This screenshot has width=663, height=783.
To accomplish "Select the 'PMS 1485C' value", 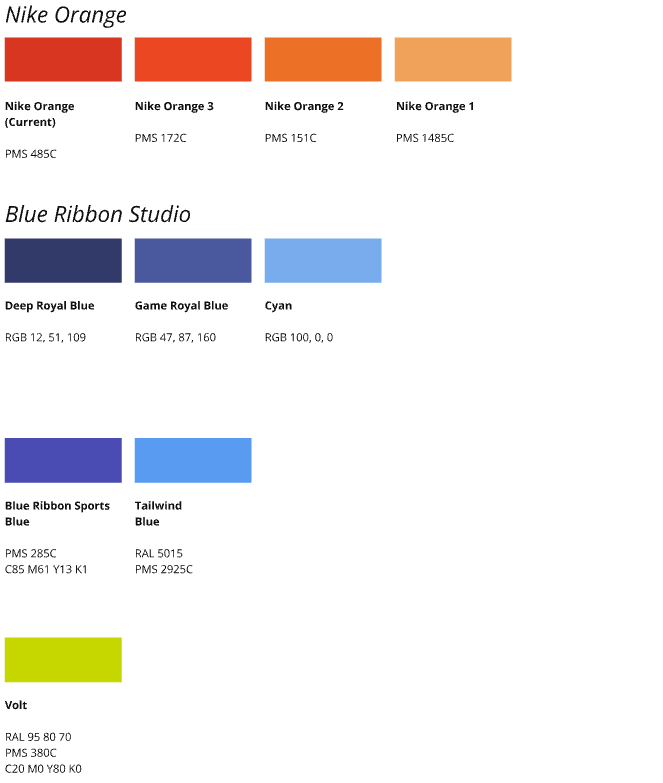I will pos(425,138).
